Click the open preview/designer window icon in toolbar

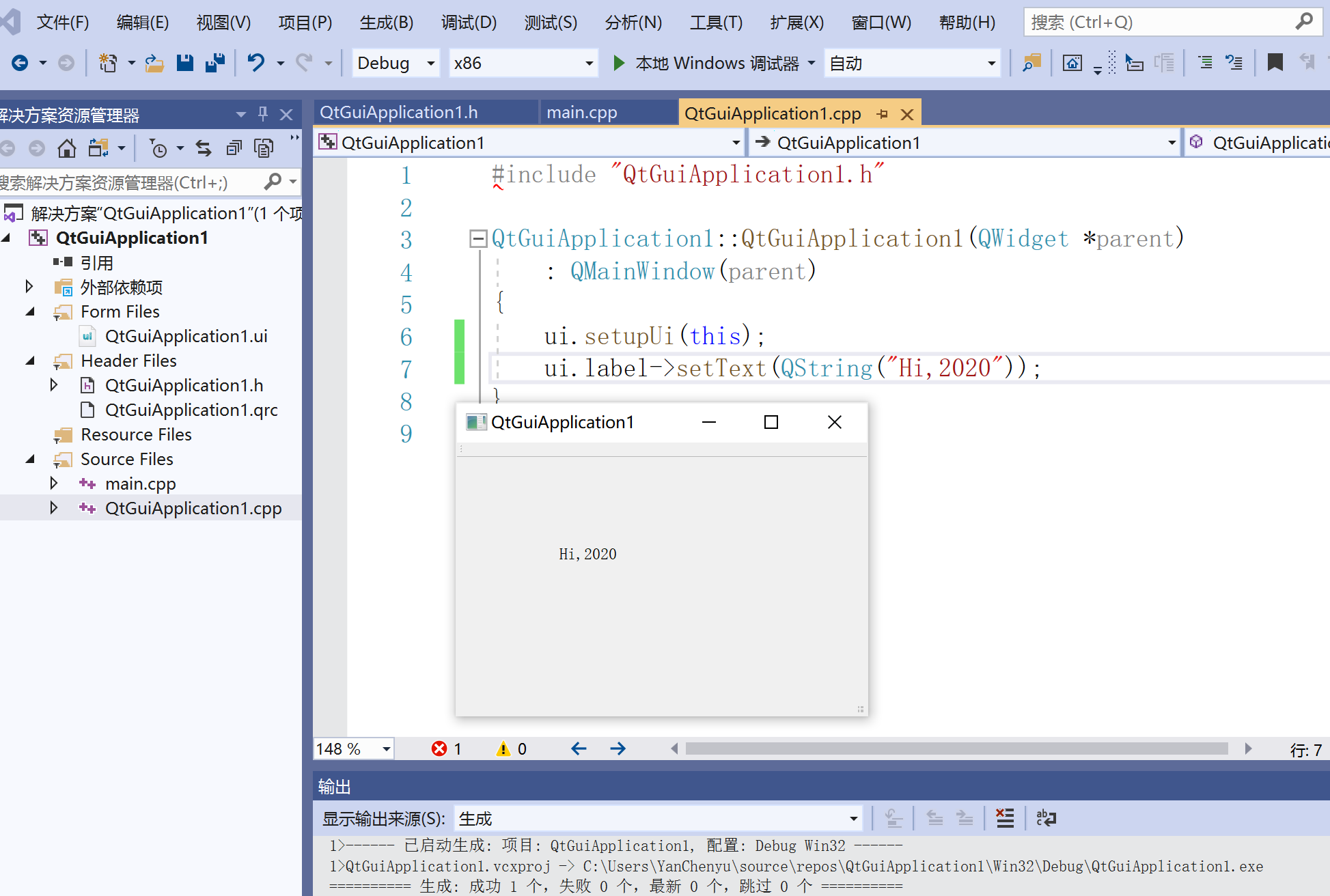click(1072, 64)
